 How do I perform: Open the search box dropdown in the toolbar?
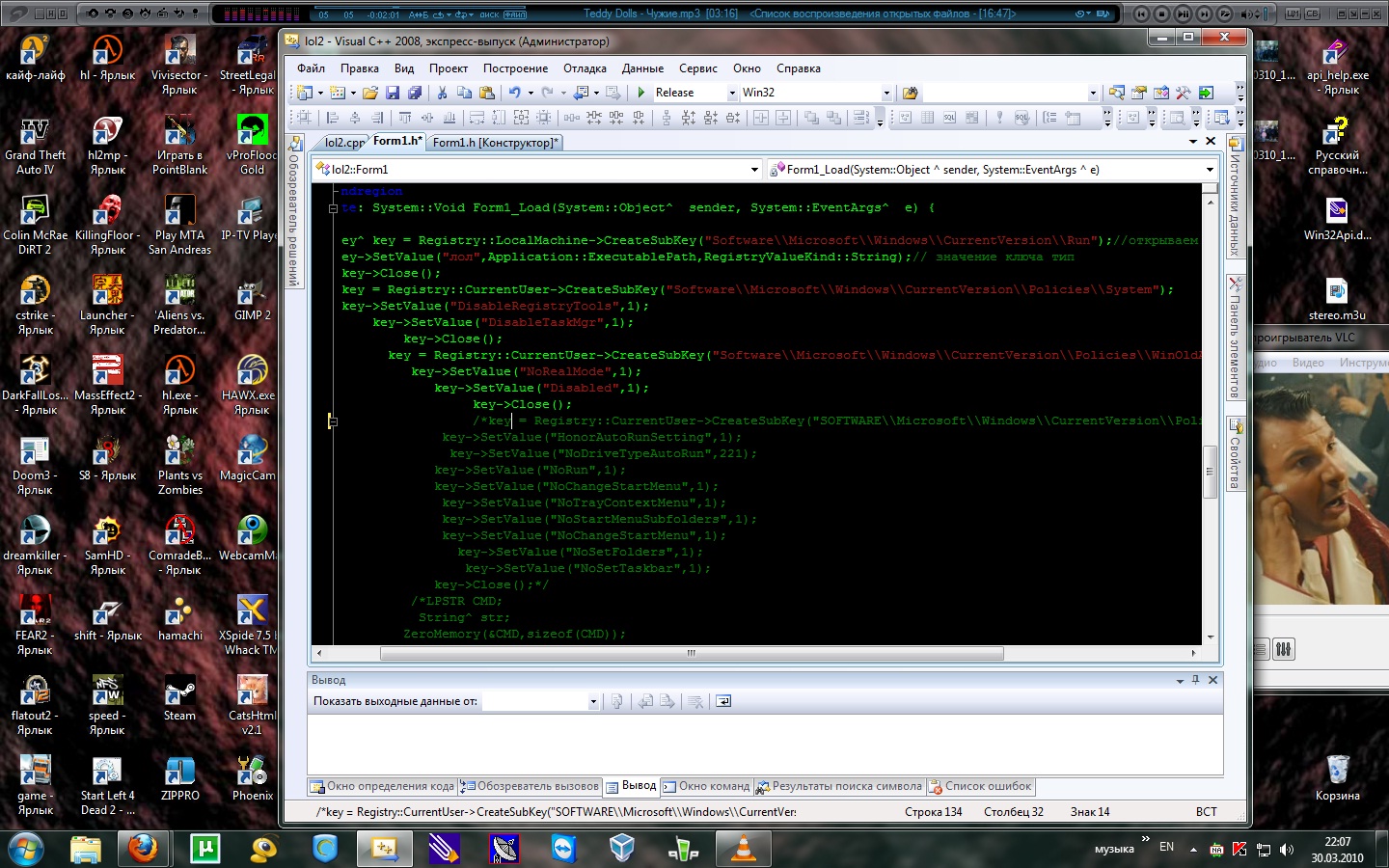[1093, 93]
